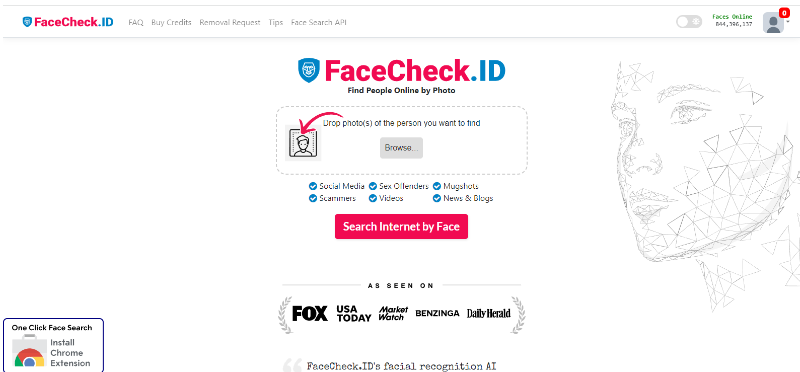Open Removal Request in the navigation
800x372 pixels.
[230, 22]
